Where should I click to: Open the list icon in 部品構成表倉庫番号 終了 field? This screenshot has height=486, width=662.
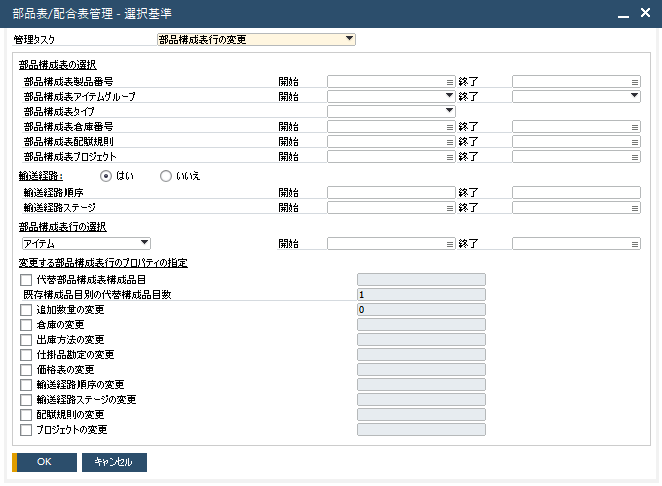(635, 127)
